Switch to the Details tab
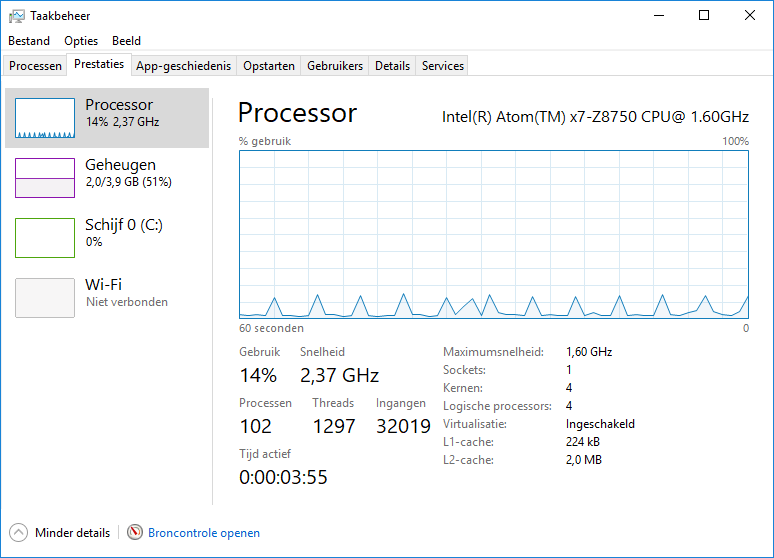Viewport: 774px width, 558px height. tap(392, 66)
